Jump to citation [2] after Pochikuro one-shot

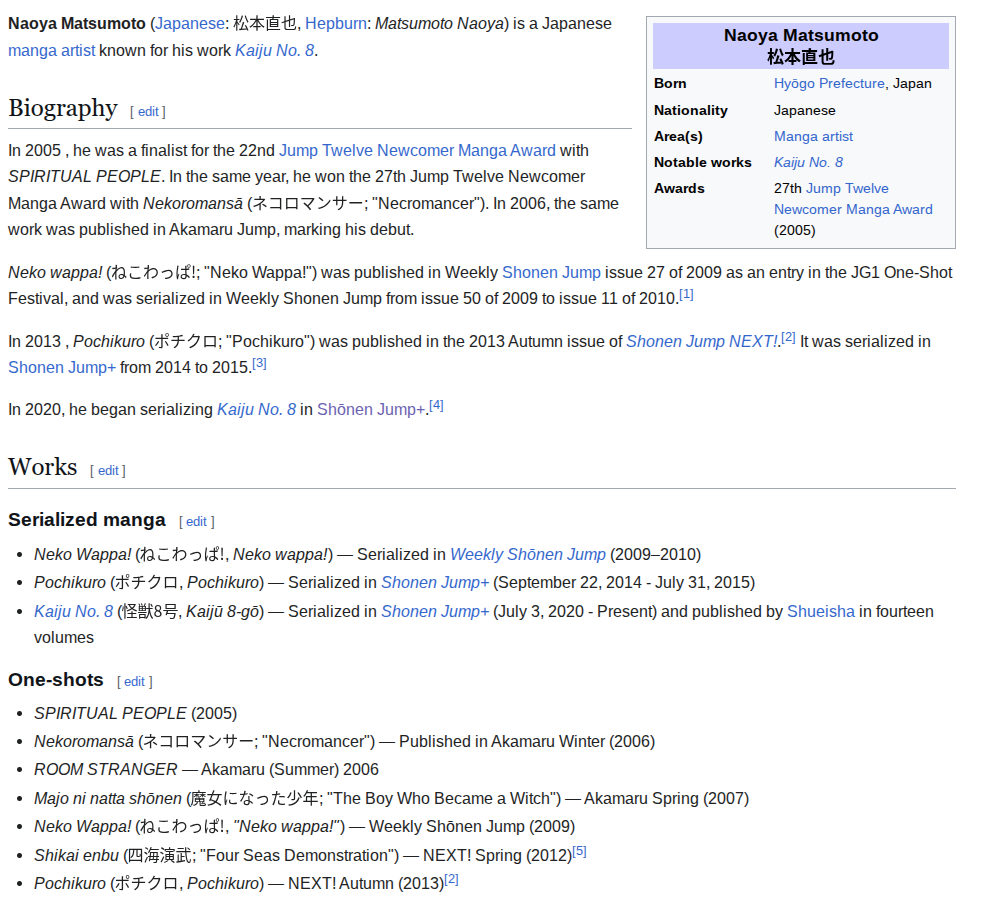[x=451, y=880]
